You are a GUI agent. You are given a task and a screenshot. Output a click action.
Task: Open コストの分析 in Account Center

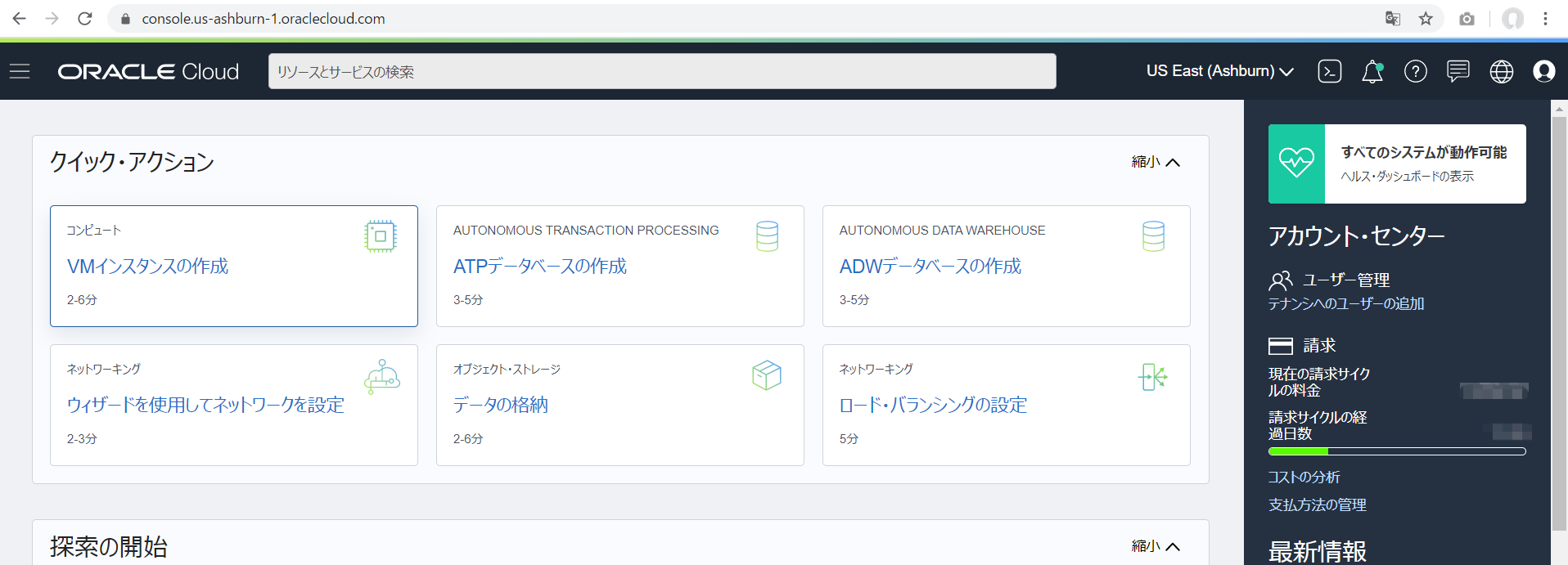(1304, 477)
